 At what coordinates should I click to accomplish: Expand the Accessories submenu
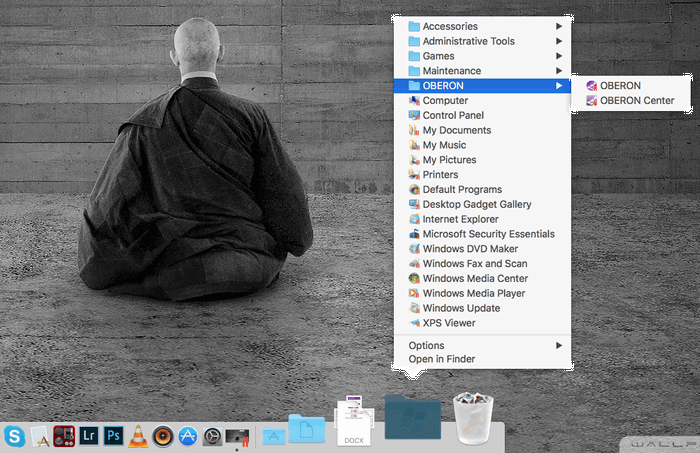449,26
